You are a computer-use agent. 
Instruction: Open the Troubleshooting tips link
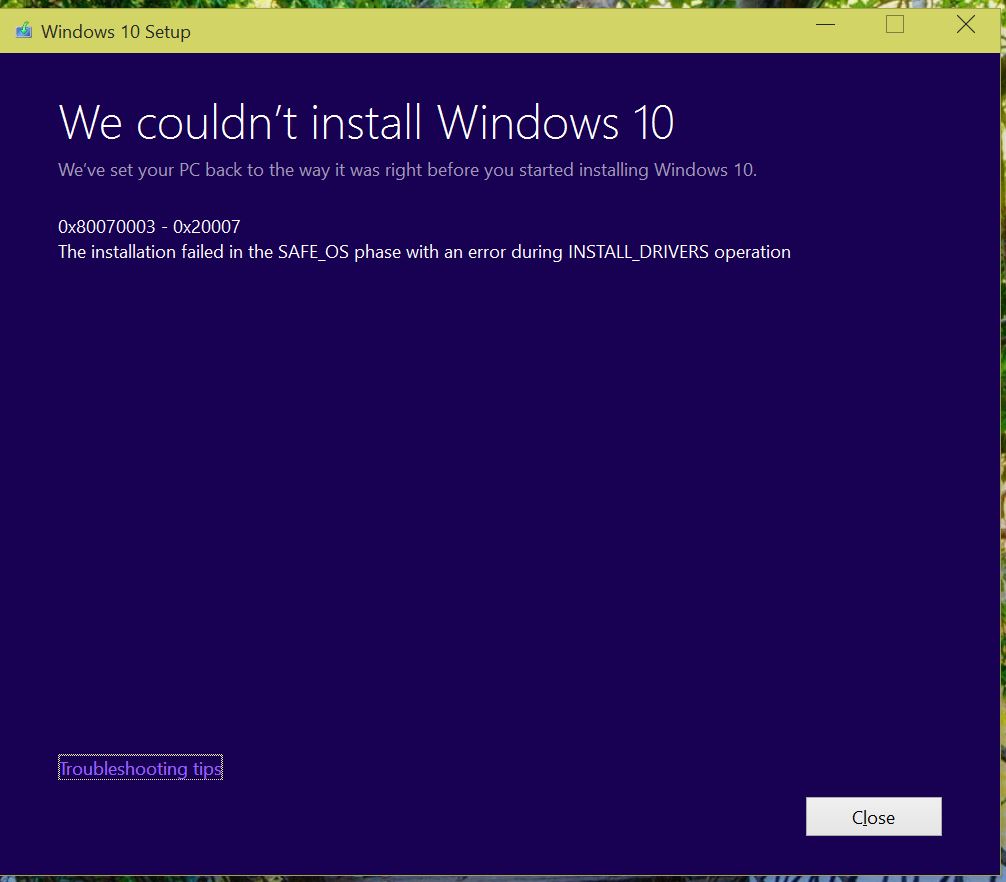point(141,768)
